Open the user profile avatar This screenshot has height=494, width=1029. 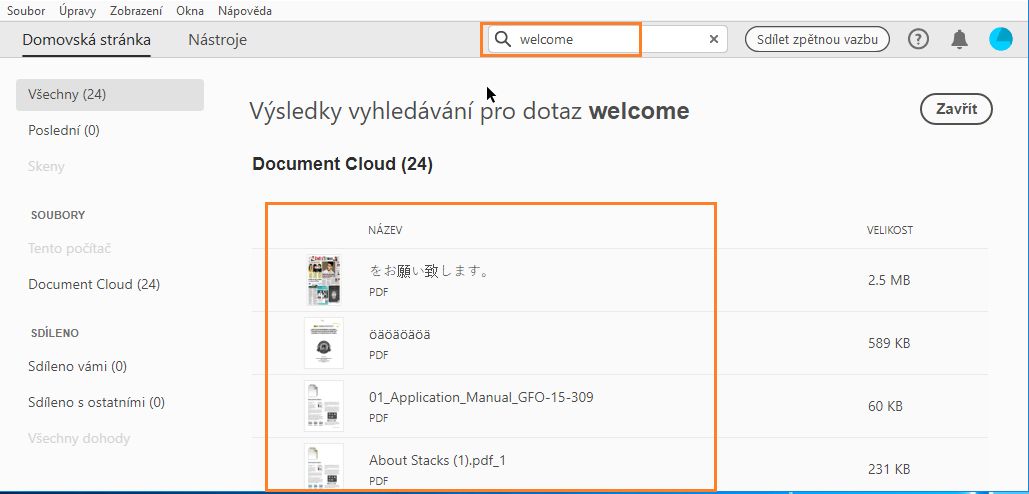coord(1001,39)
